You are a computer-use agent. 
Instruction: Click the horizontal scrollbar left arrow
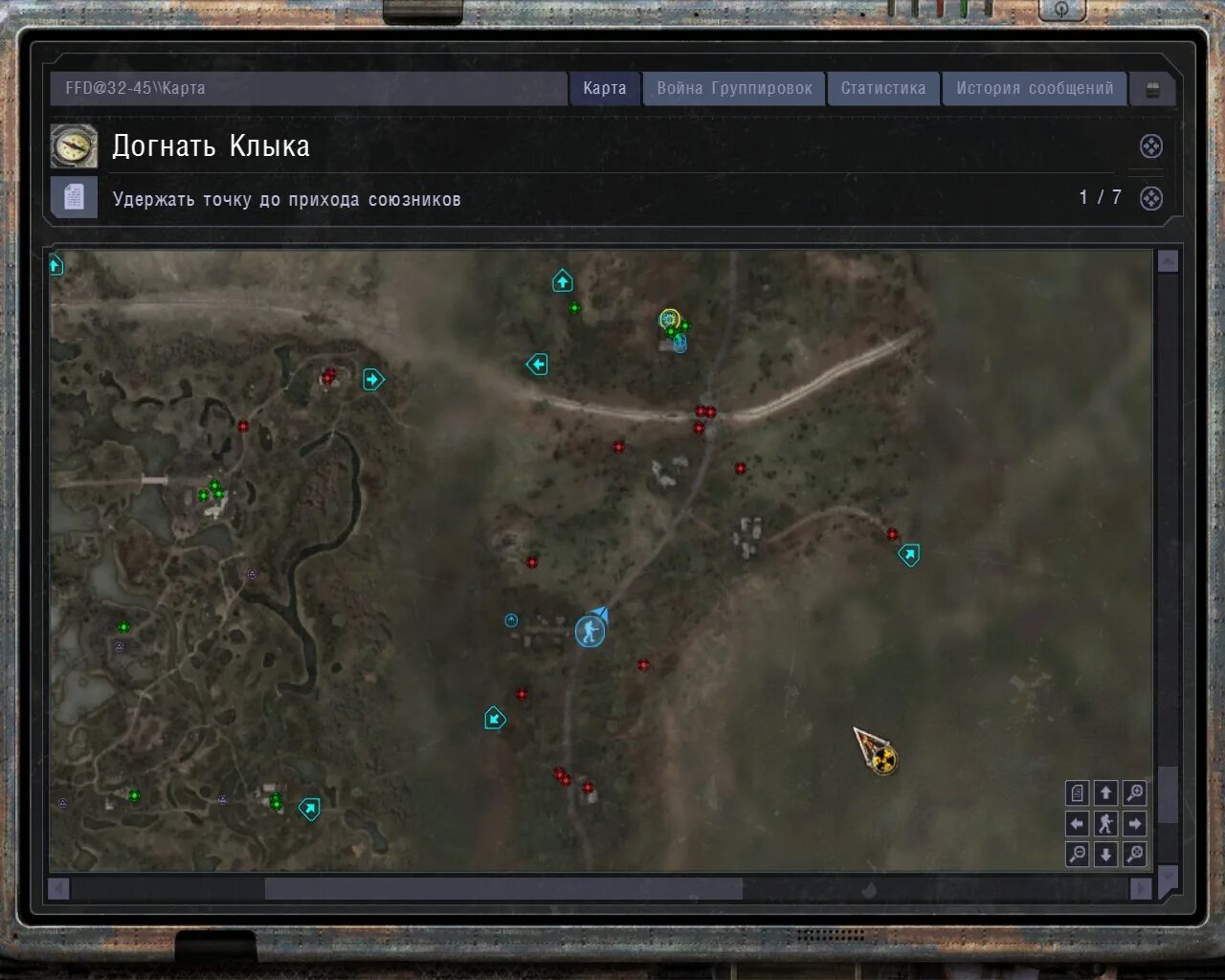click(58, 889)
